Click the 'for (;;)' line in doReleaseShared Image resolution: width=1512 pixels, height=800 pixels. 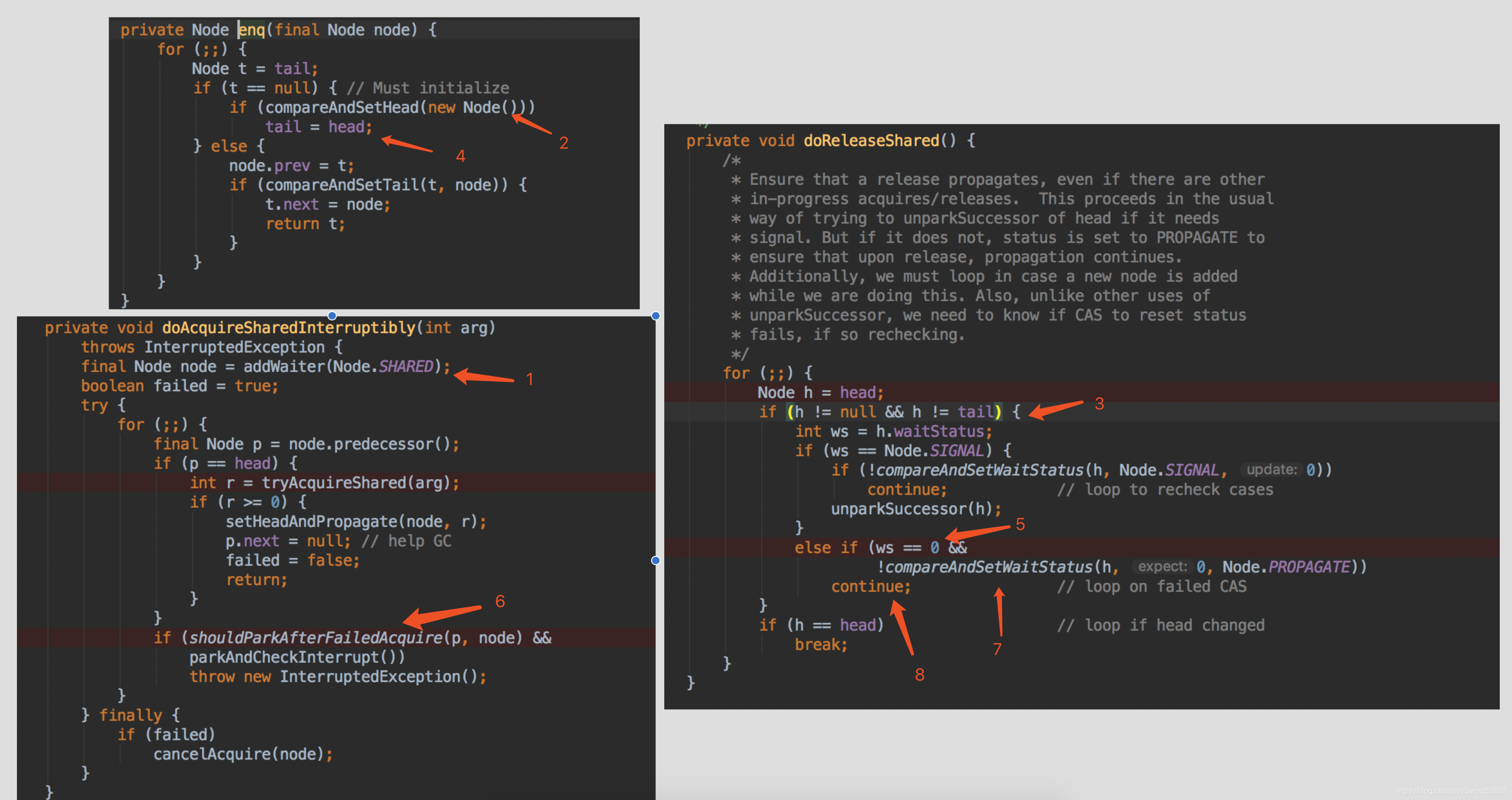[x=768, y=373]
